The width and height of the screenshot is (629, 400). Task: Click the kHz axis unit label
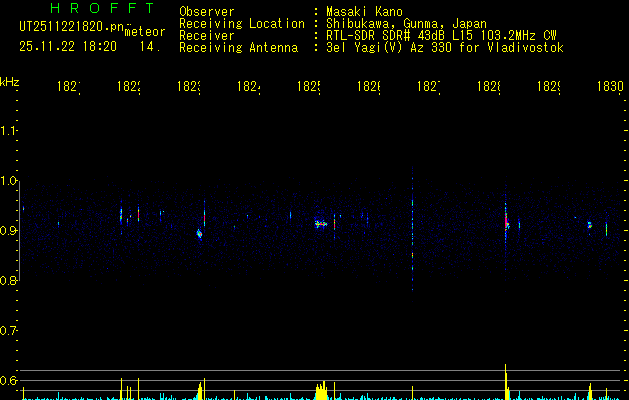point(10,82)
